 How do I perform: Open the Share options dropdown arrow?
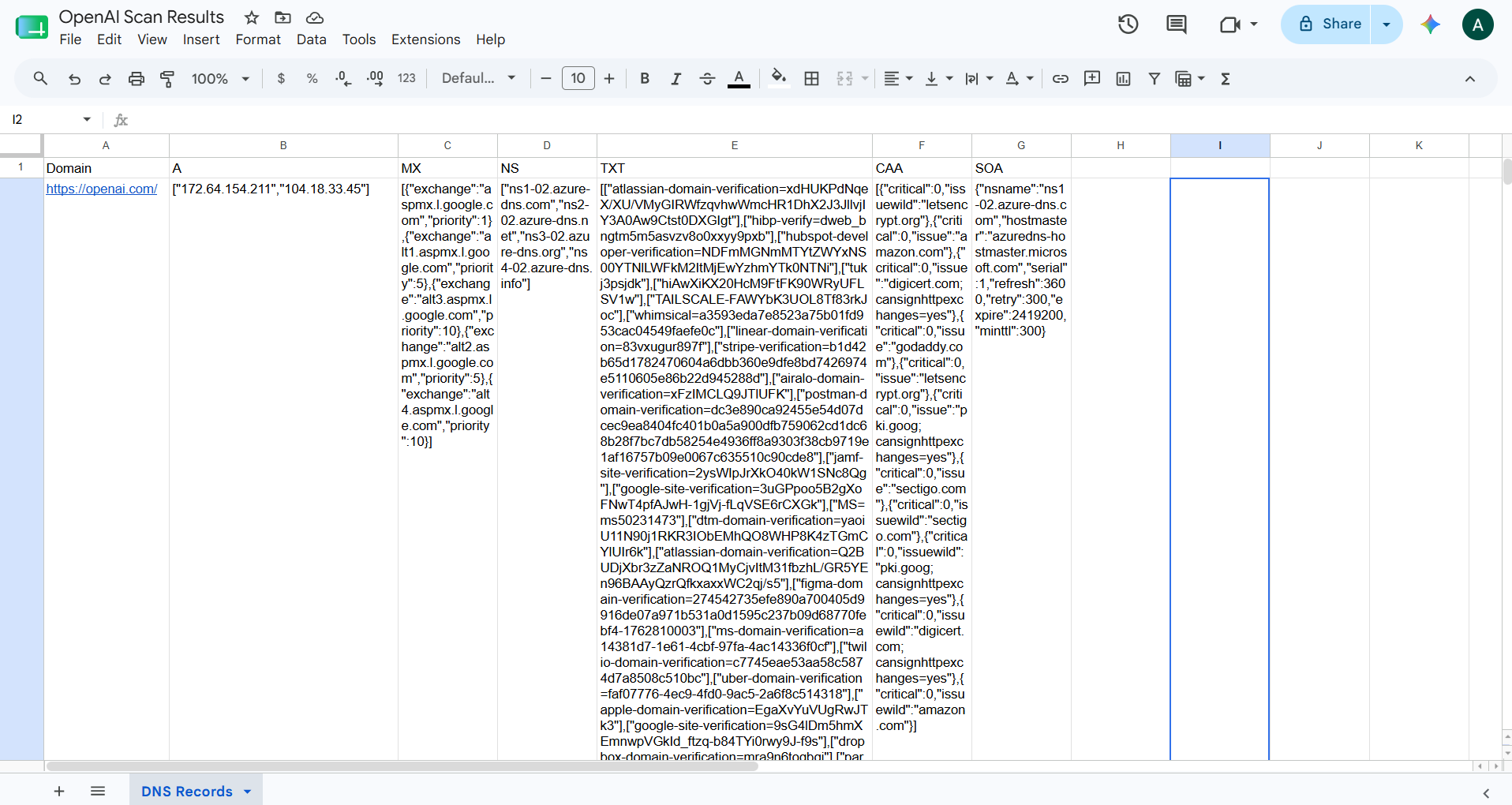coord(1387,24)
